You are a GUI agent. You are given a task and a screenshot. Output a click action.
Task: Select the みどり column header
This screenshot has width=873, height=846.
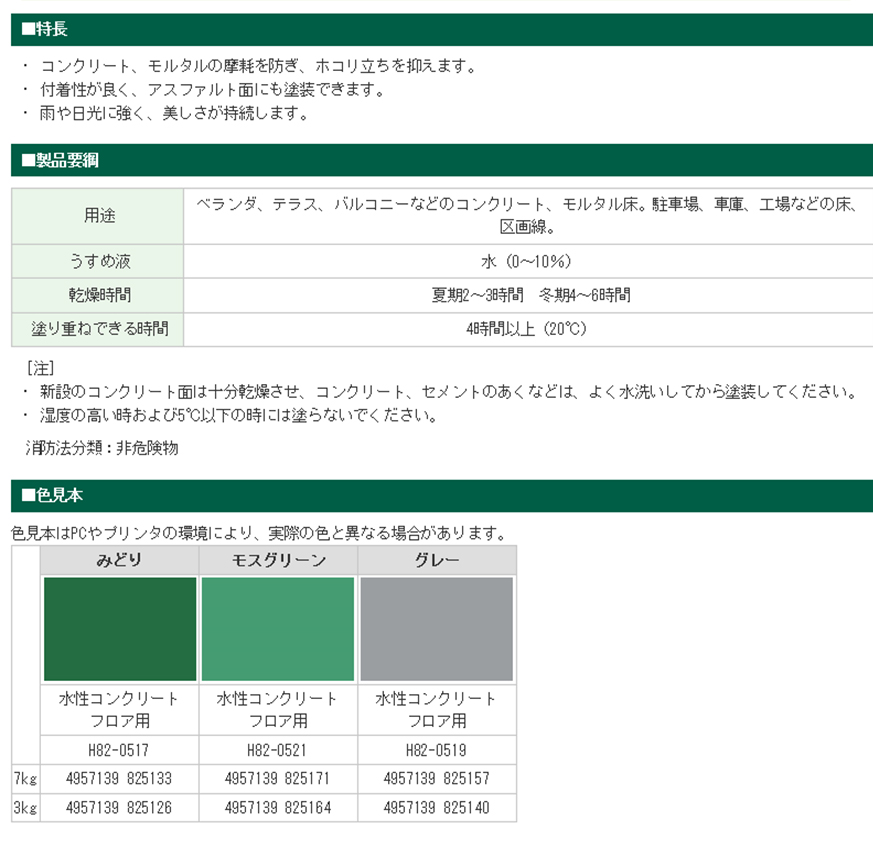(120, 561)
